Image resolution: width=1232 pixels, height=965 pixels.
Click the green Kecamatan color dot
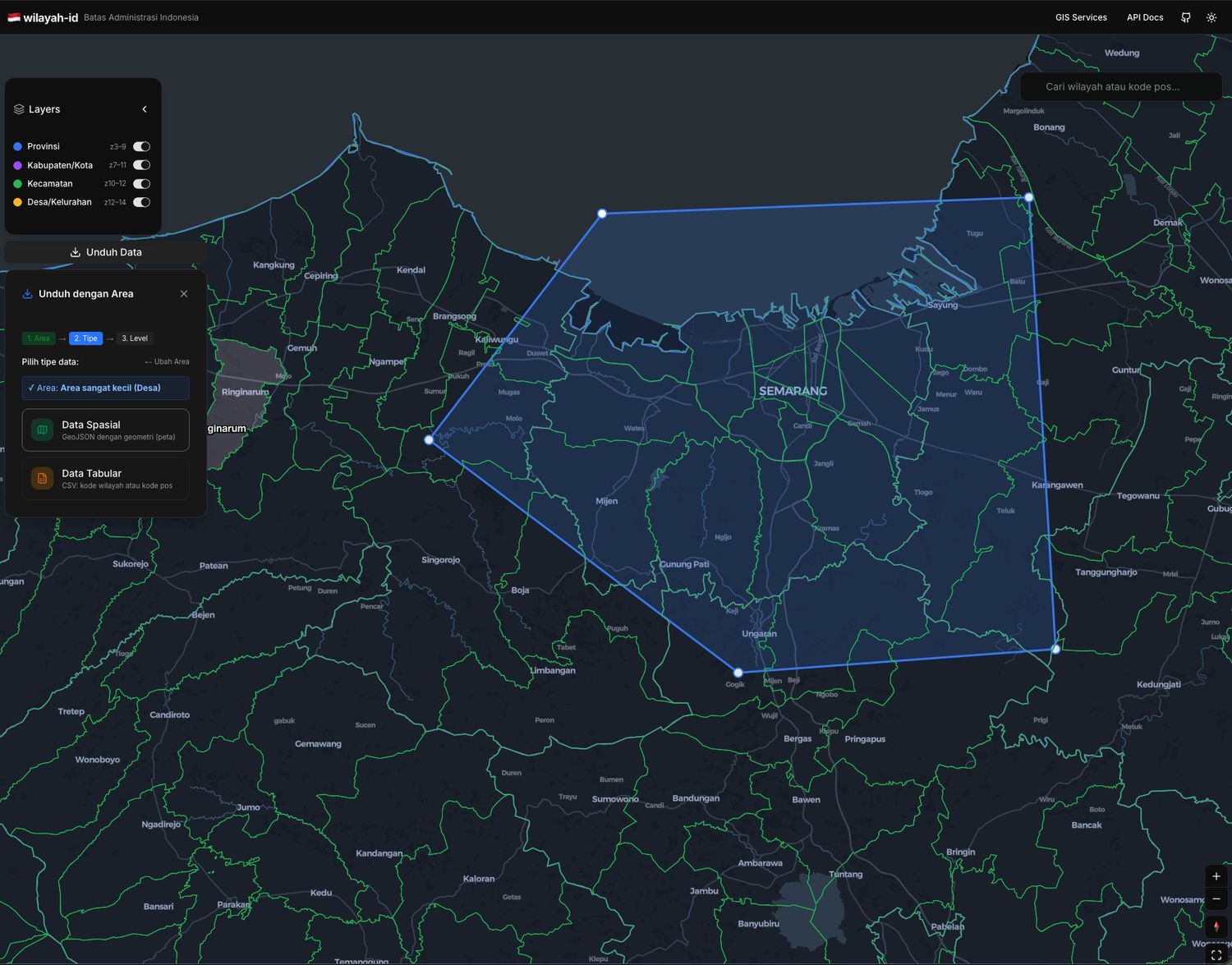pos(17,184)
